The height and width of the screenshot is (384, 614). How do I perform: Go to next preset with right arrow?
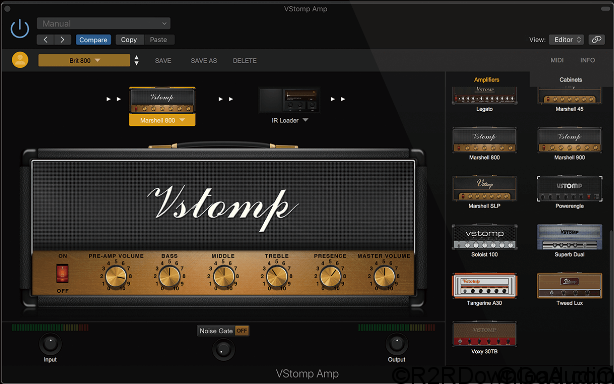pos(62,40)
